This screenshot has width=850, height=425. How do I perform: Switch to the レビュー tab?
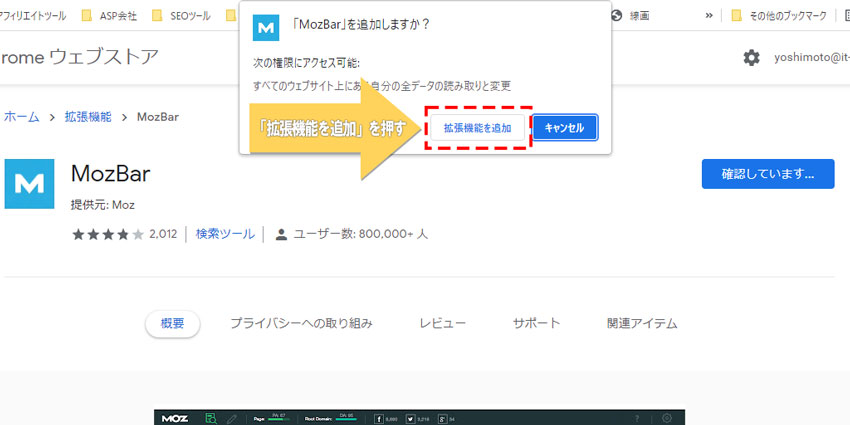442,324
